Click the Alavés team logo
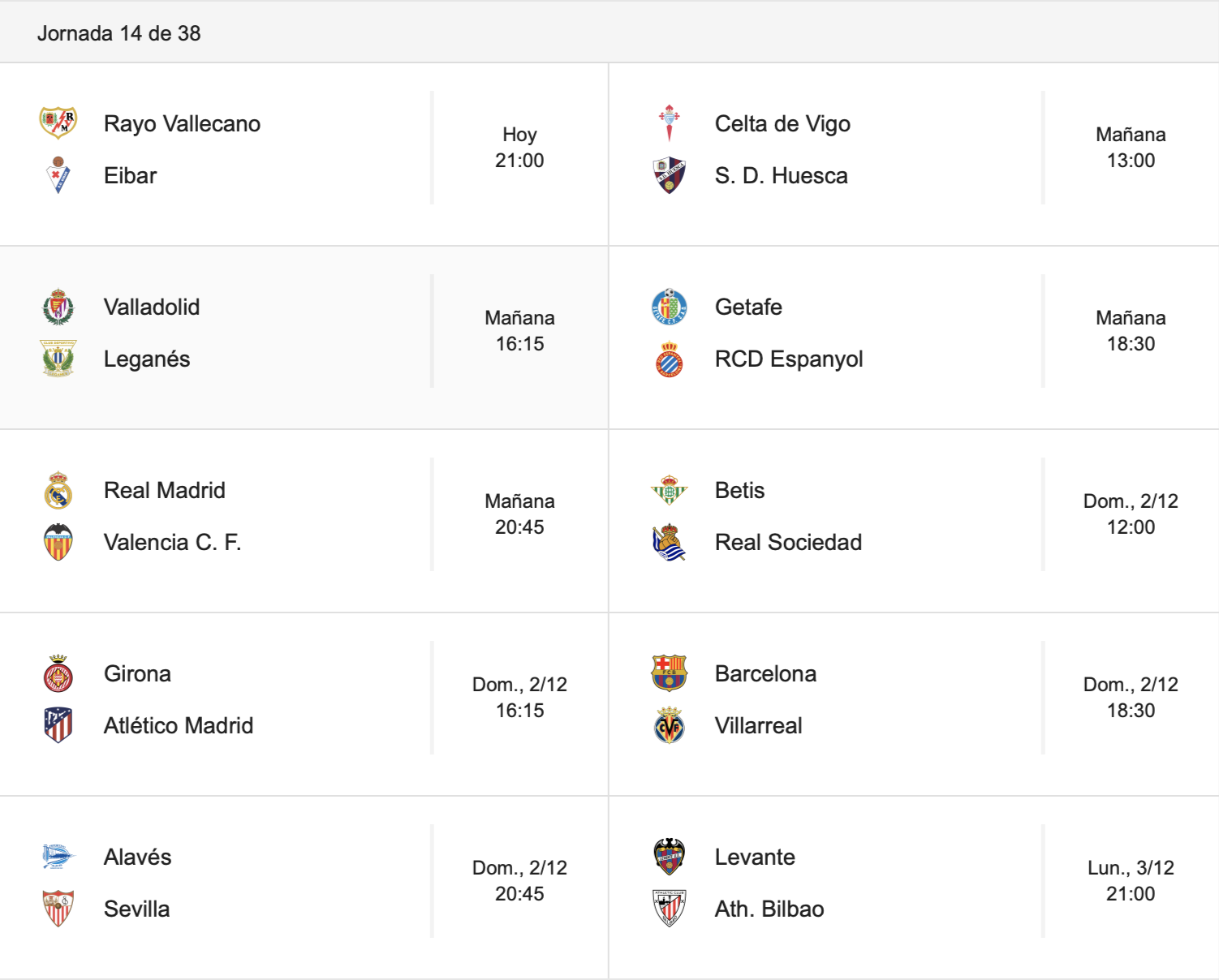The image size is (1219, 980). (58, 857)
